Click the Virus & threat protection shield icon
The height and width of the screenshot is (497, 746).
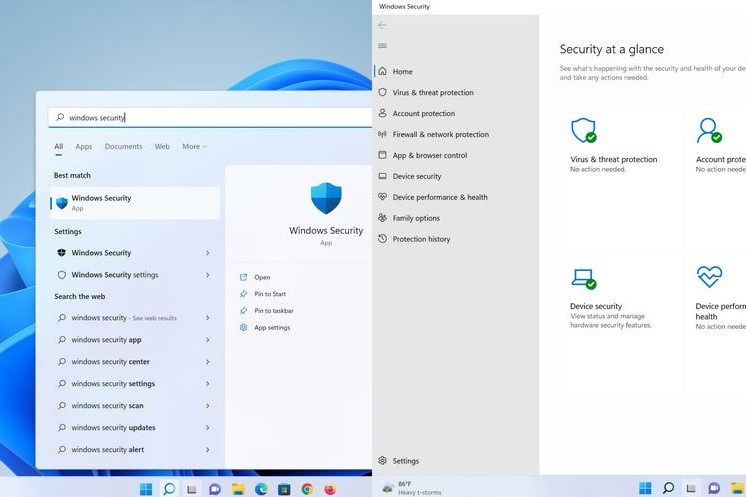coord(583,131)
